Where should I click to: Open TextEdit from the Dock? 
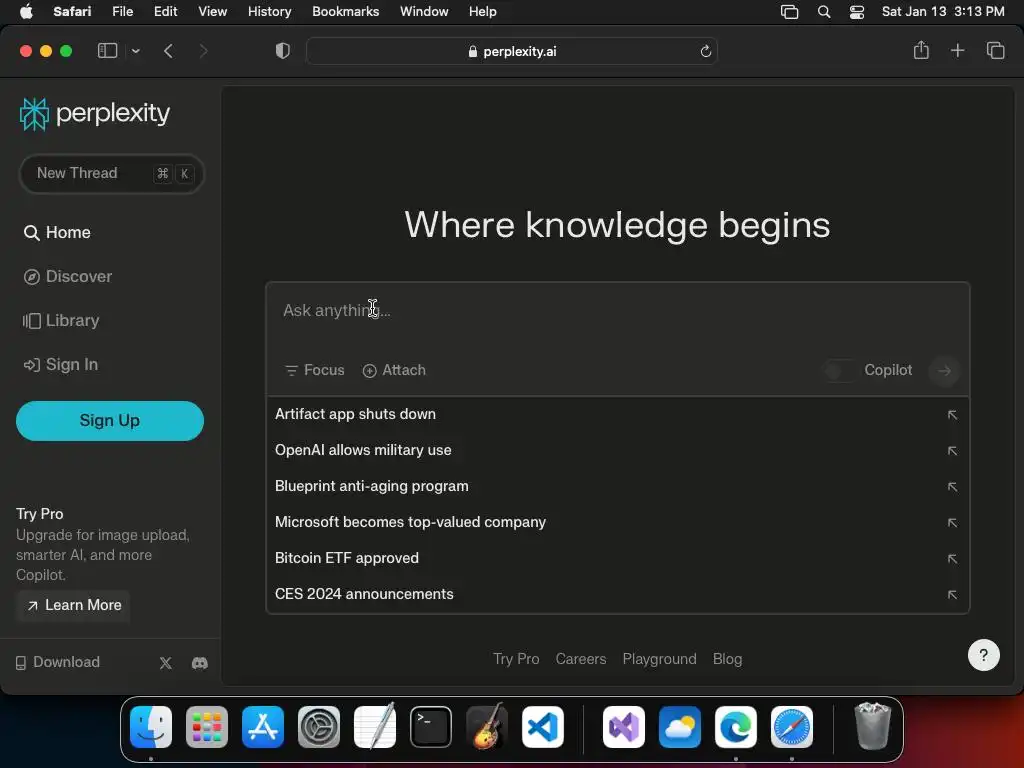coord(375,727)
